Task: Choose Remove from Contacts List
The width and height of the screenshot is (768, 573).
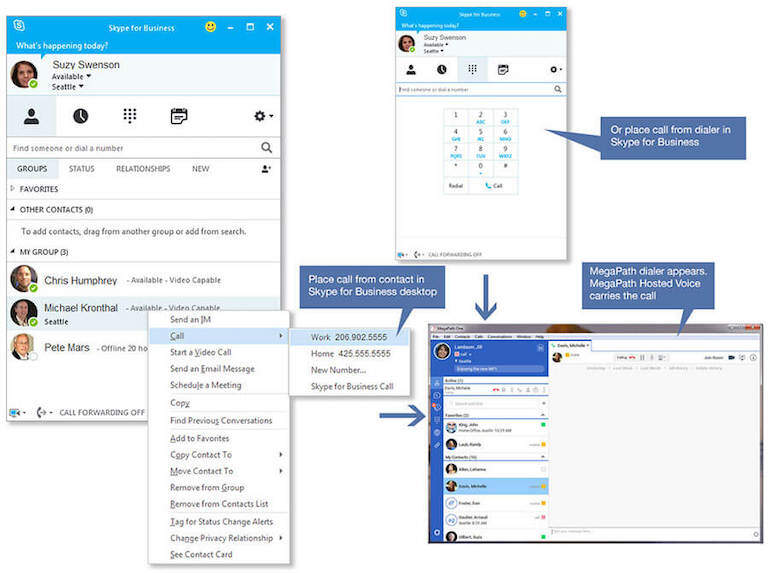Action: coord(219,503)
